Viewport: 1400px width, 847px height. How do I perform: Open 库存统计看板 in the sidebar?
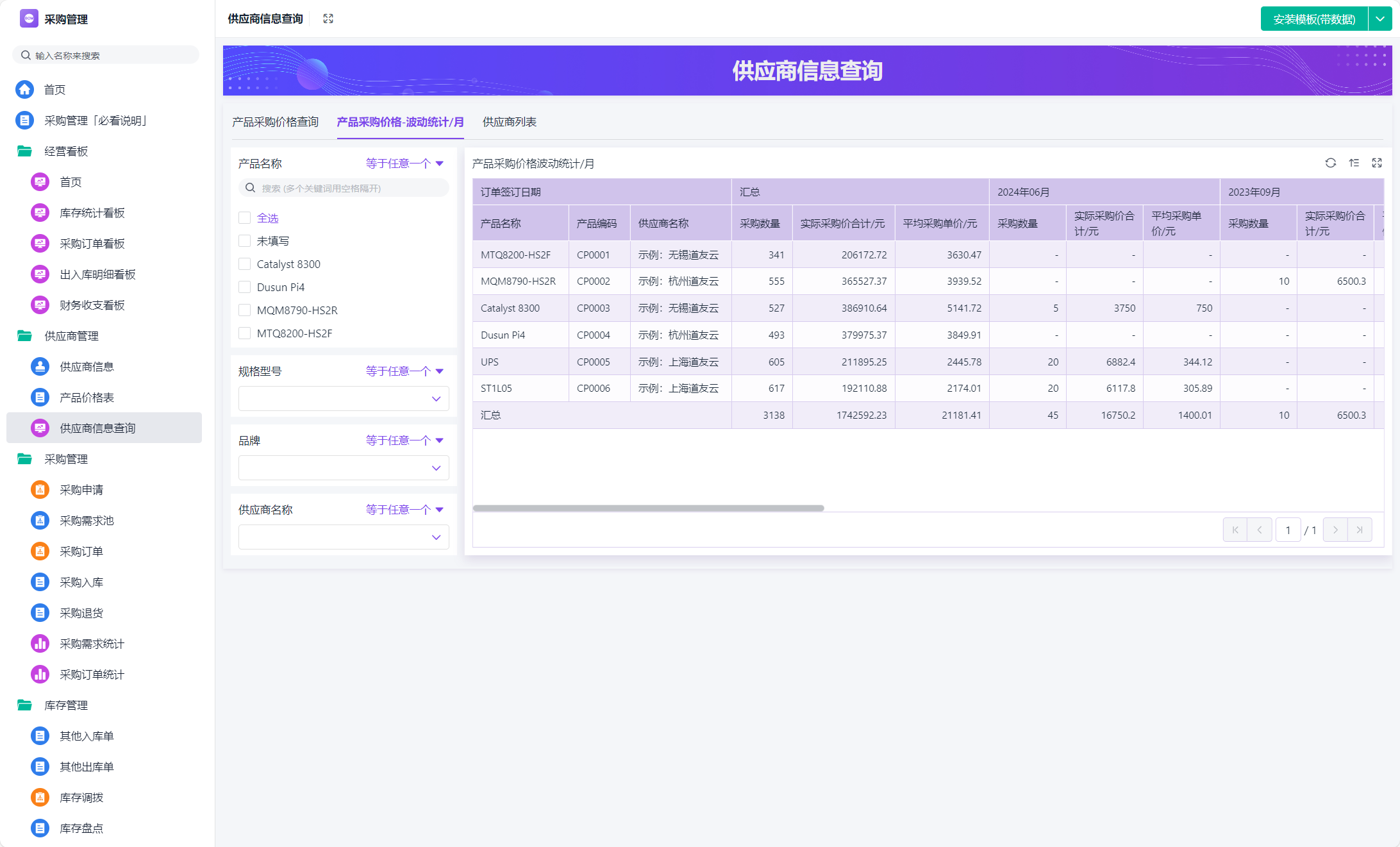tap(92, 213)
